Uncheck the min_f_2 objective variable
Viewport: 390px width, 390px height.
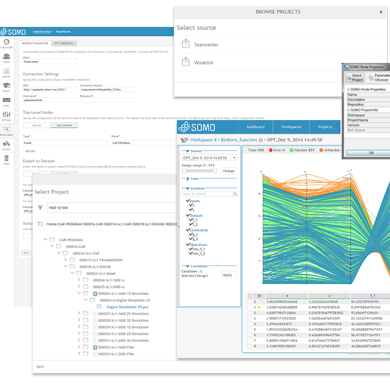(191, 254)
